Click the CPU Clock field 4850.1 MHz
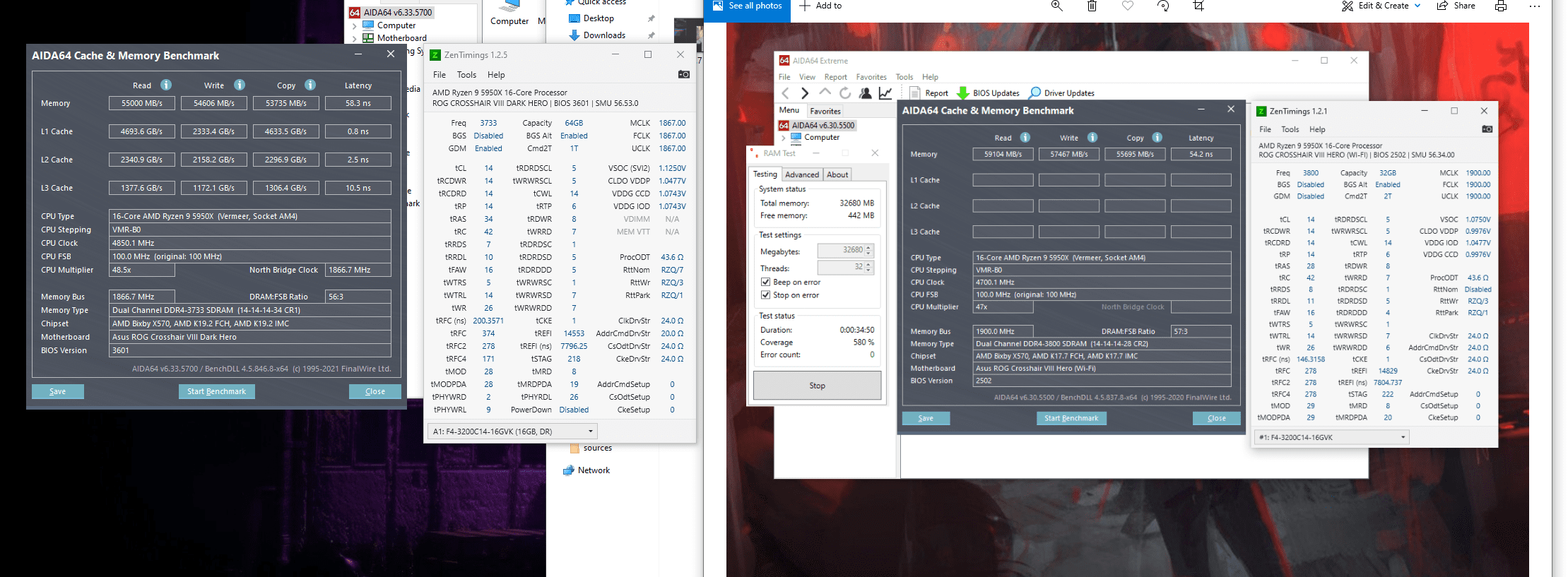Viewport: 1568px width, 577px height. click(x=250, y=243)
